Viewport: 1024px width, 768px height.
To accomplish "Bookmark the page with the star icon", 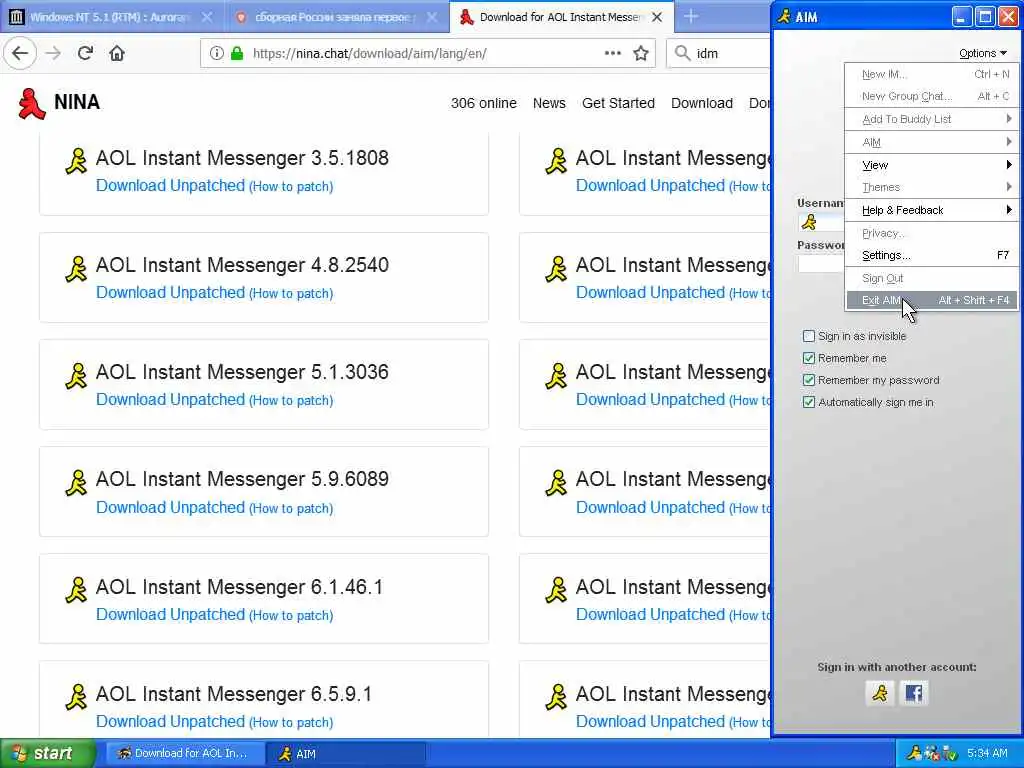I will tap(641, 53).
